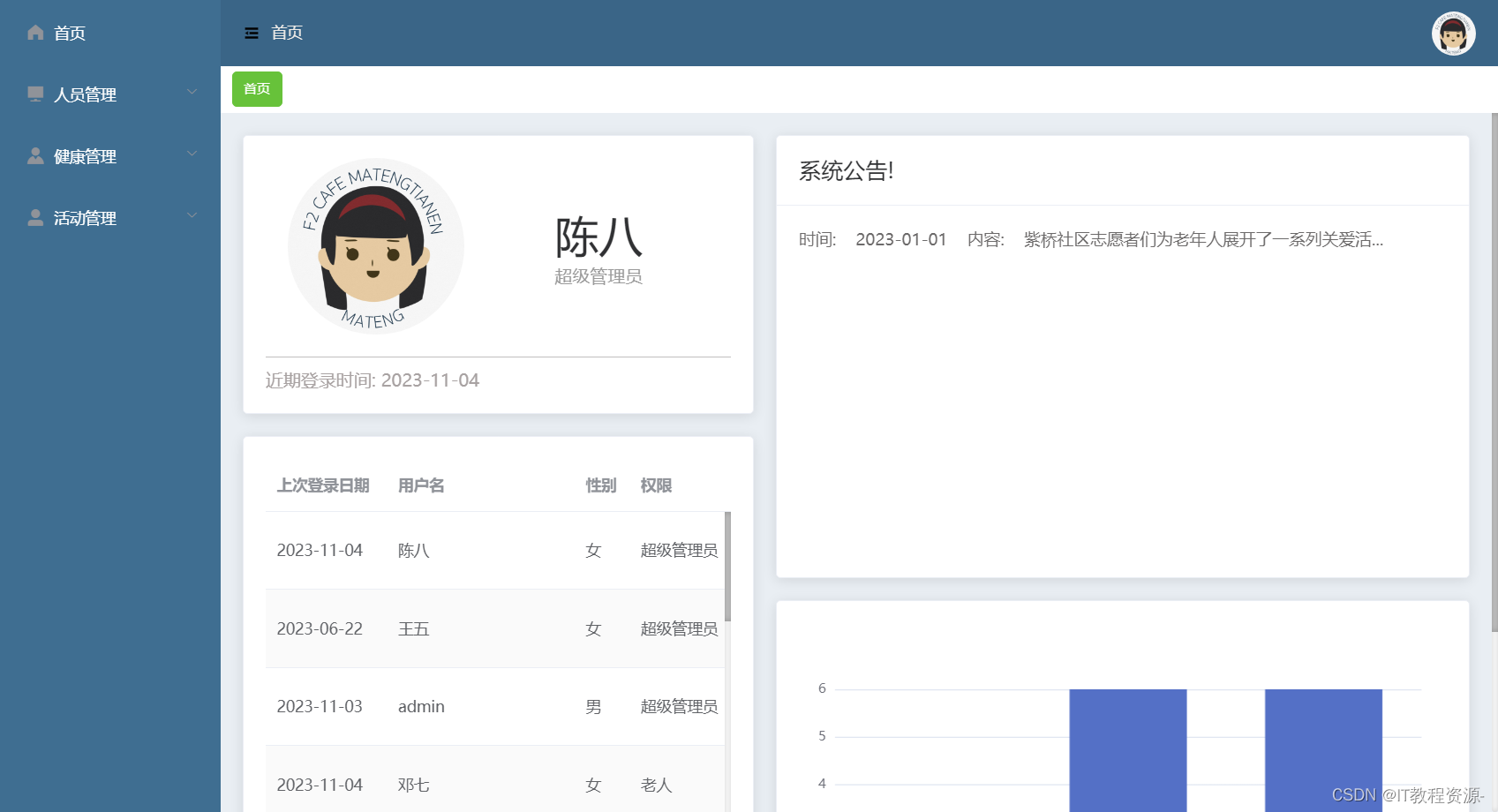Click the 近期登录时间: 2023-11-04 text
The image size is (1498, 812).
[373, 380]
